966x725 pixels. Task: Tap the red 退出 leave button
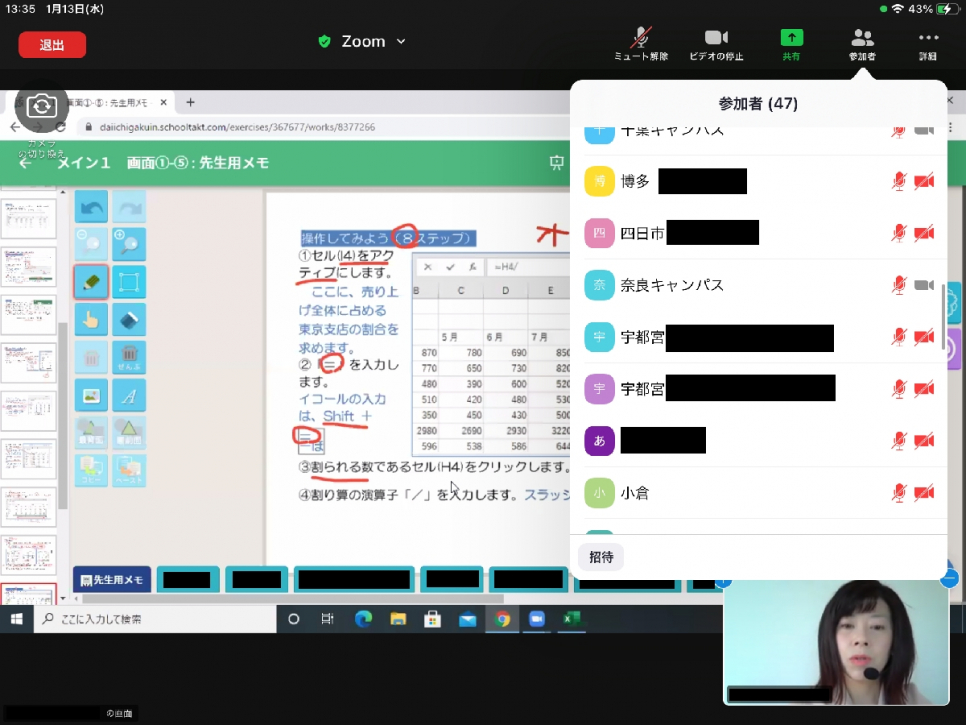pos(52,45)
